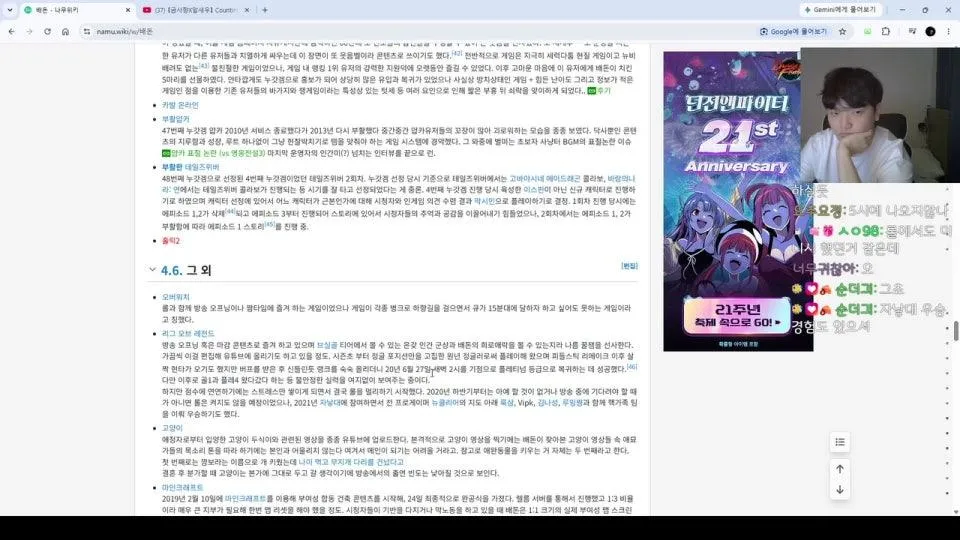Open the tab search dropdown arrow
This screenshot has width=960, height=540.
pos(9,10)
